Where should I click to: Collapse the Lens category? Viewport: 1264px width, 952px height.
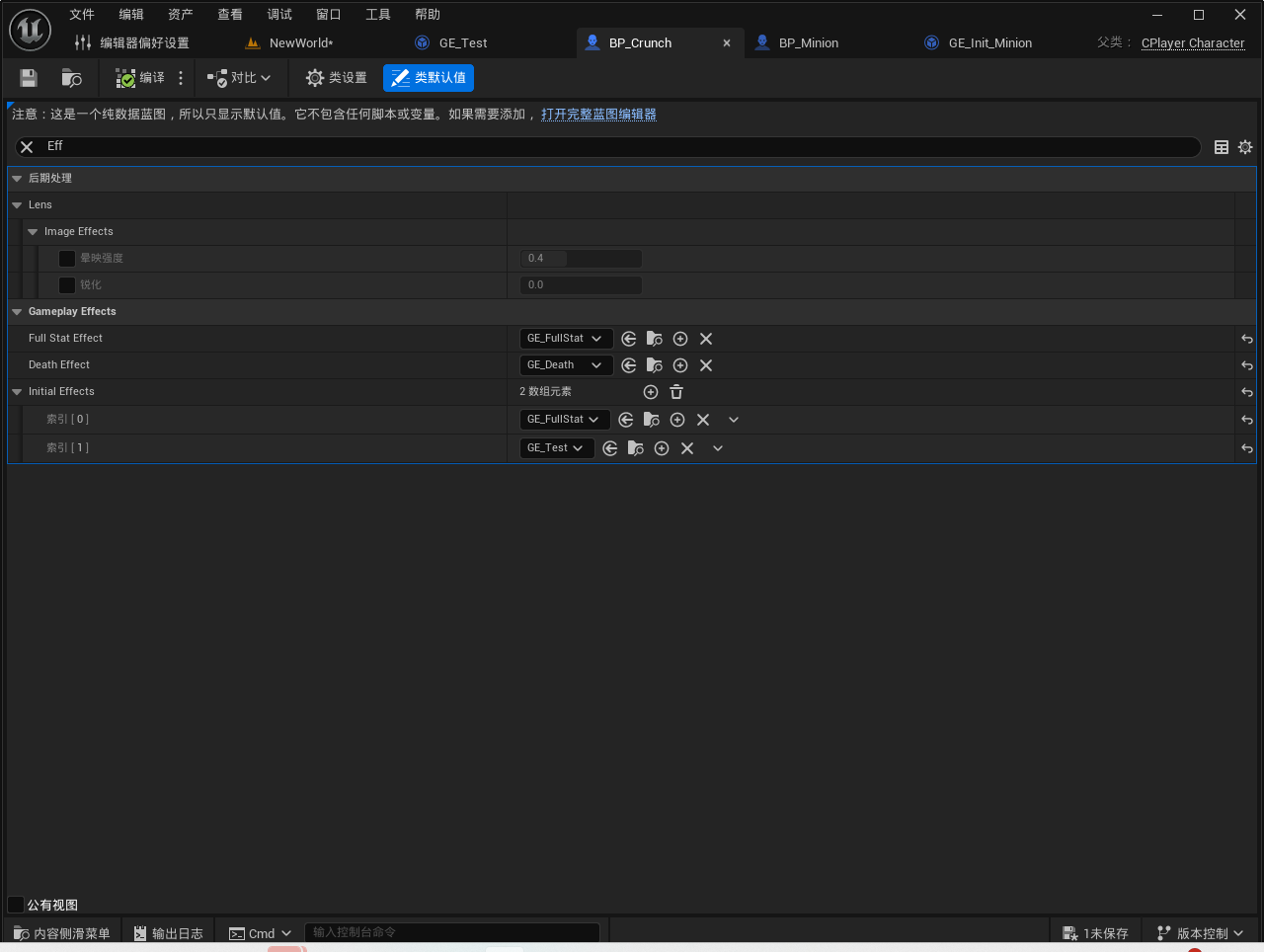(x=17, y=205)
